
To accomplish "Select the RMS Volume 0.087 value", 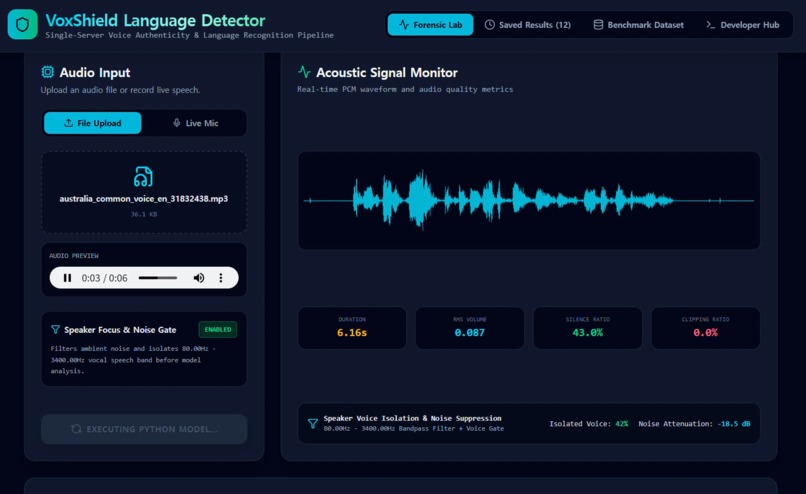I will pyautogui.click(x=469, y=333).
